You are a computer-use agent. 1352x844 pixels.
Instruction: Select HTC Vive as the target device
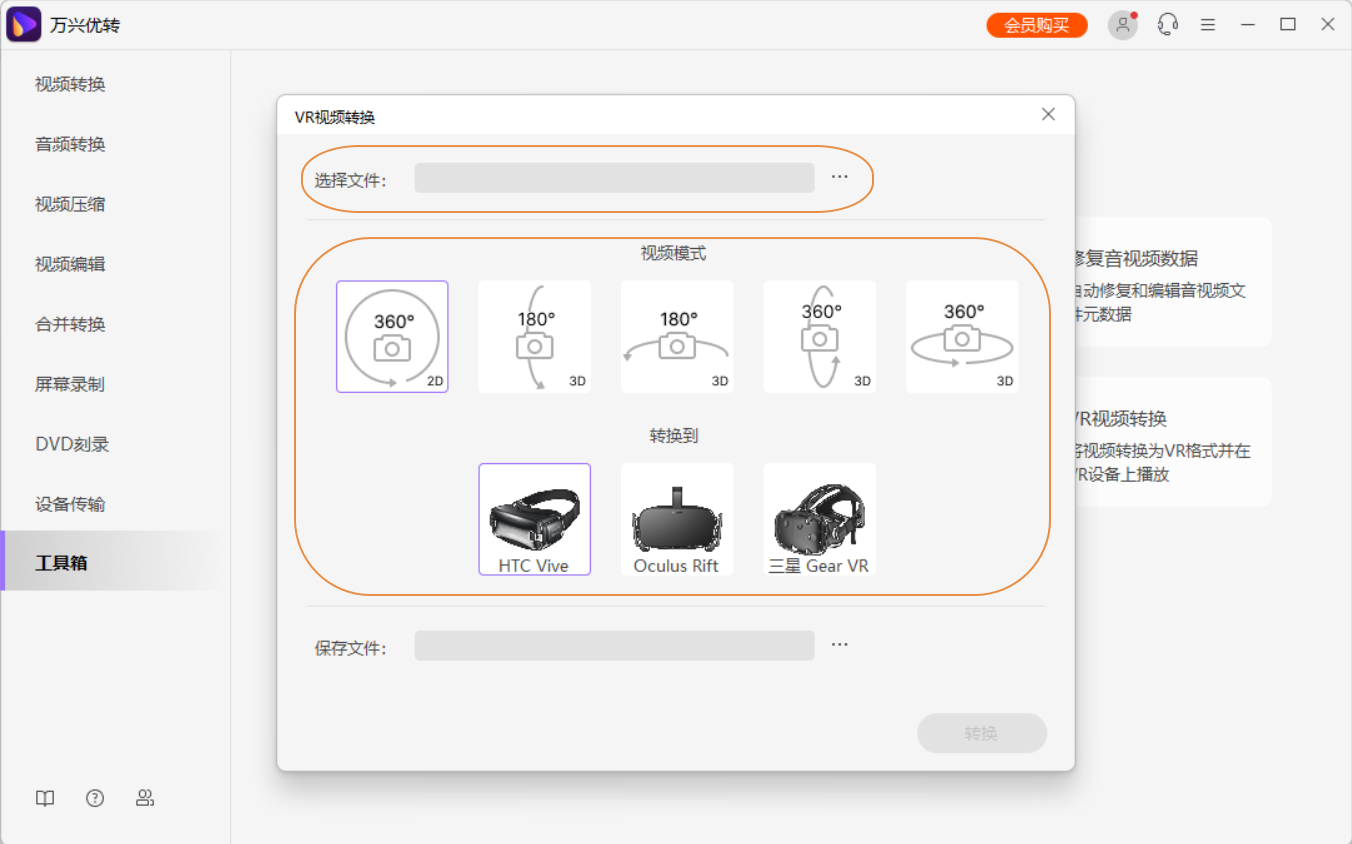534,518
